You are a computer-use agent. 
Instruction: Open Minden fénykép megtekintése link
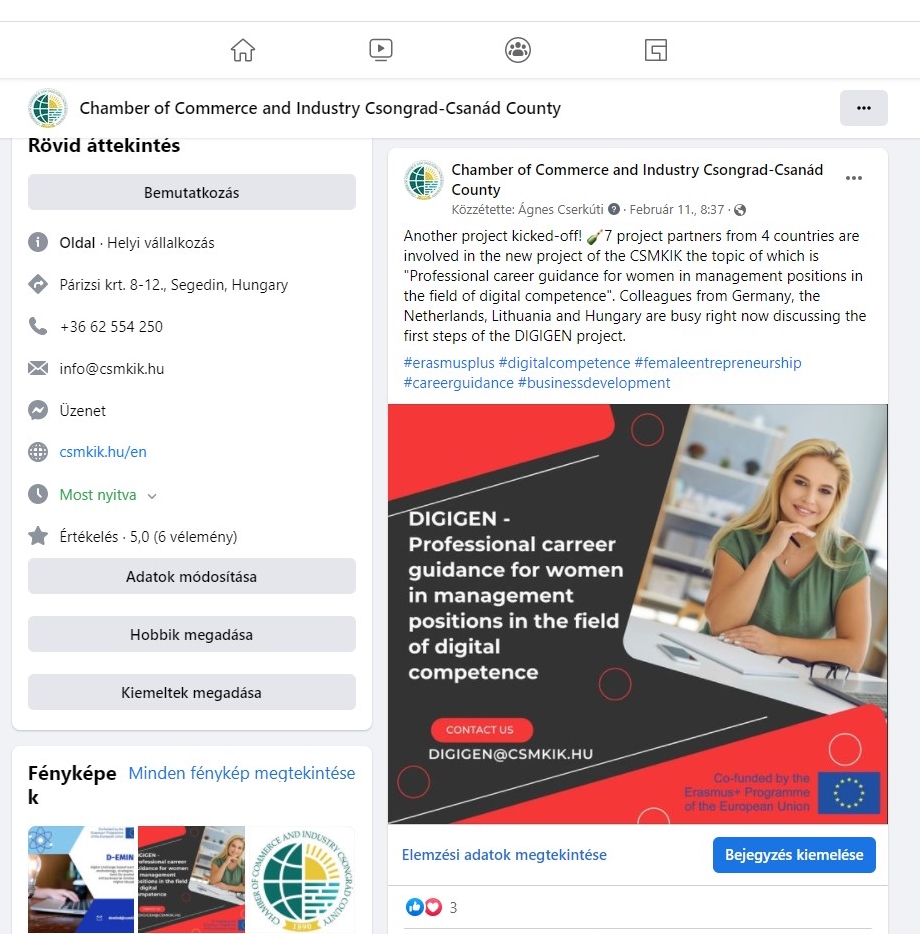pos(242,773)
